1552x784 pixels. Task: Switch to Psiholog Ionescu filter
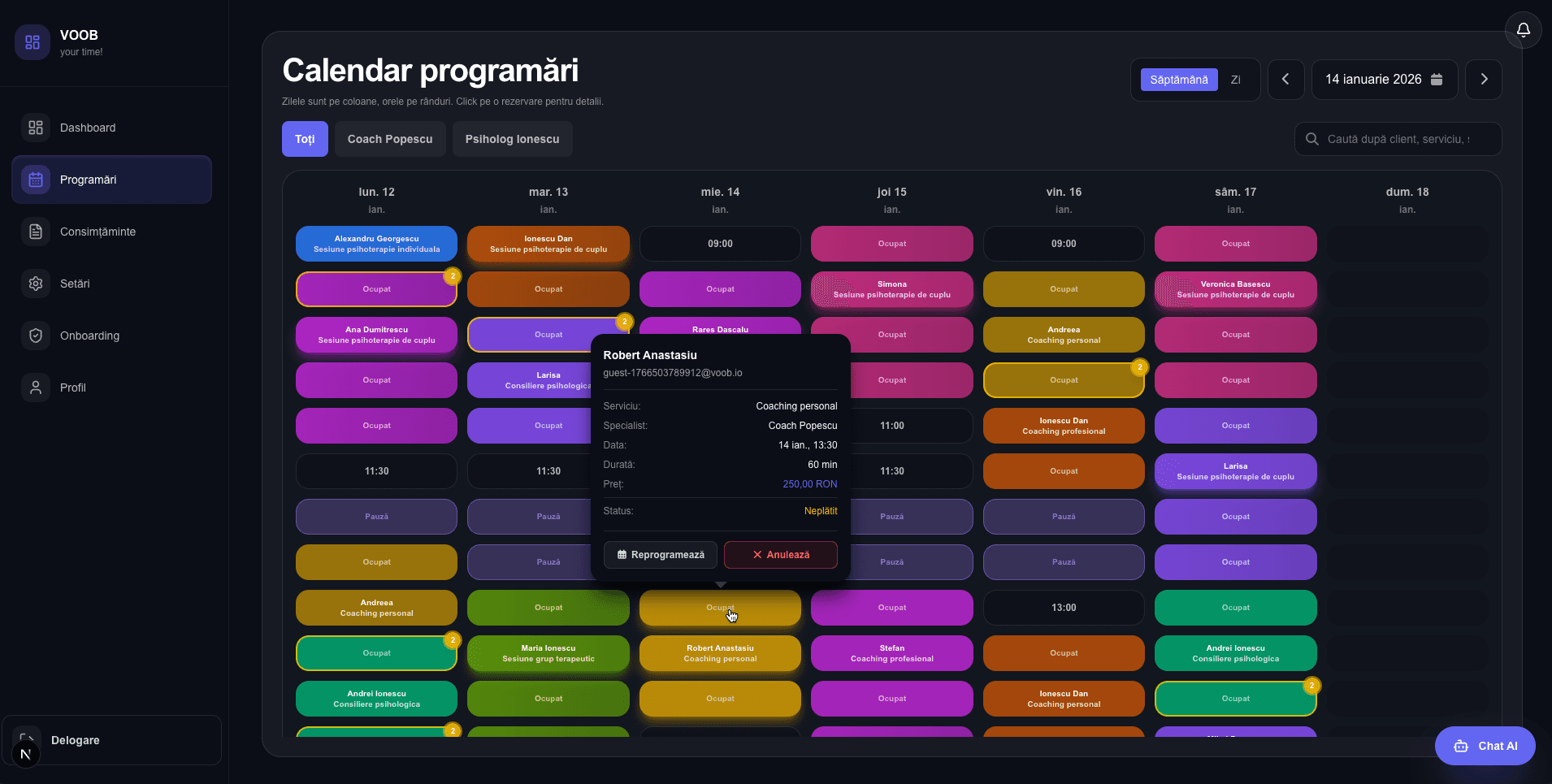click(512, 139)
